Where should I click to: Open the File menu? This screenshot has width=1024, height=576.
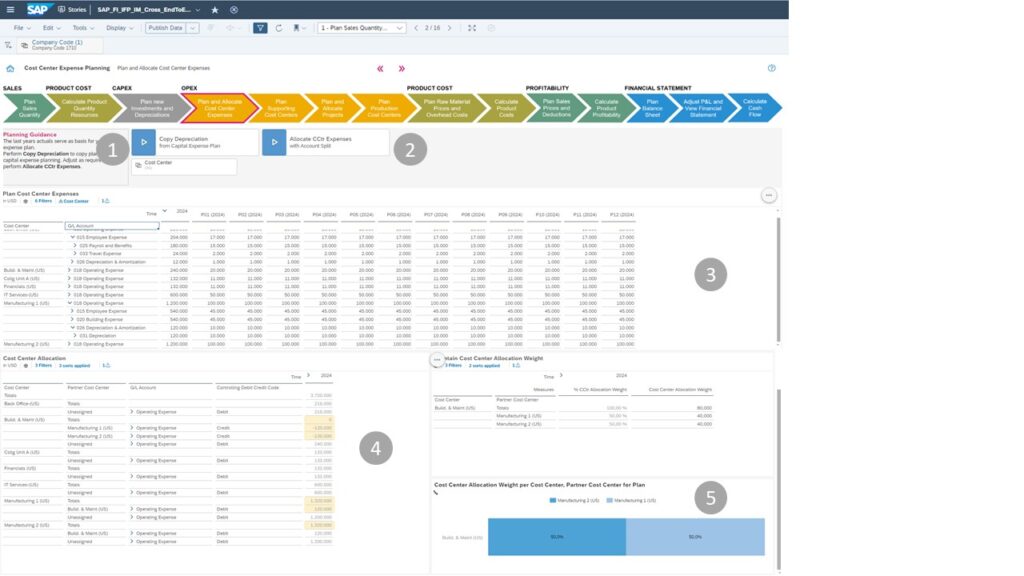point(20,28)
